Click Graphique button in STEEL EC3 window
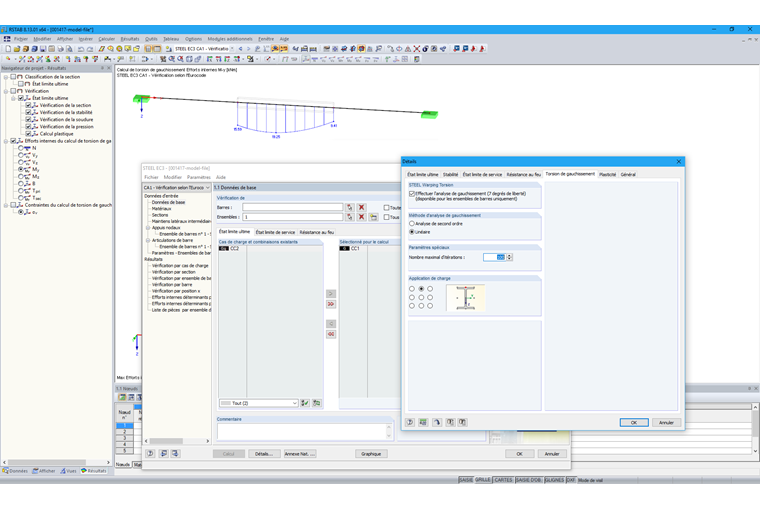This screenshot has width=760, height=509. (371, 454)
